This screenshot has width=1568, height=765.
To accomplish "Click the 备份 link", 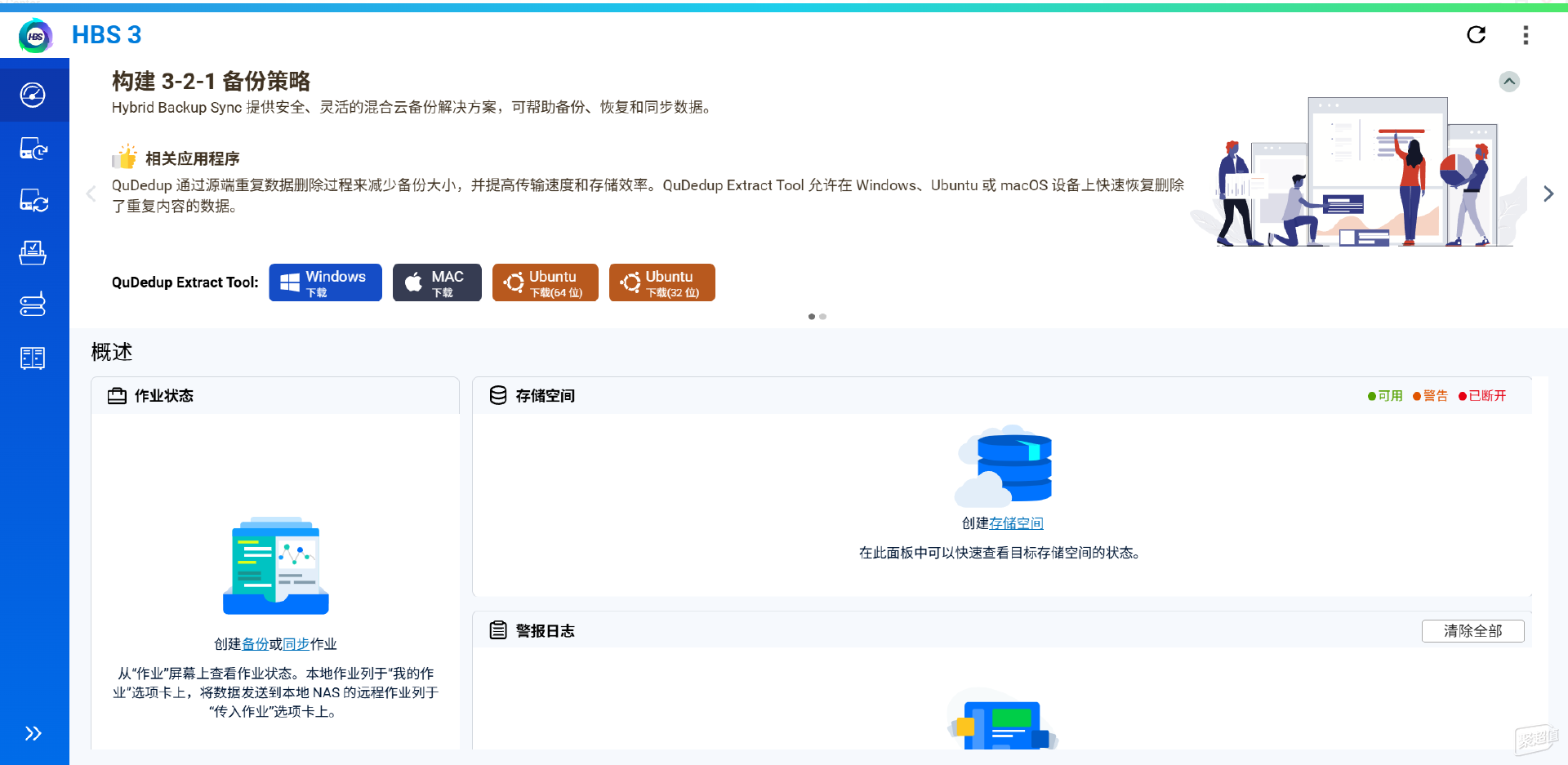I will point(255,644).
